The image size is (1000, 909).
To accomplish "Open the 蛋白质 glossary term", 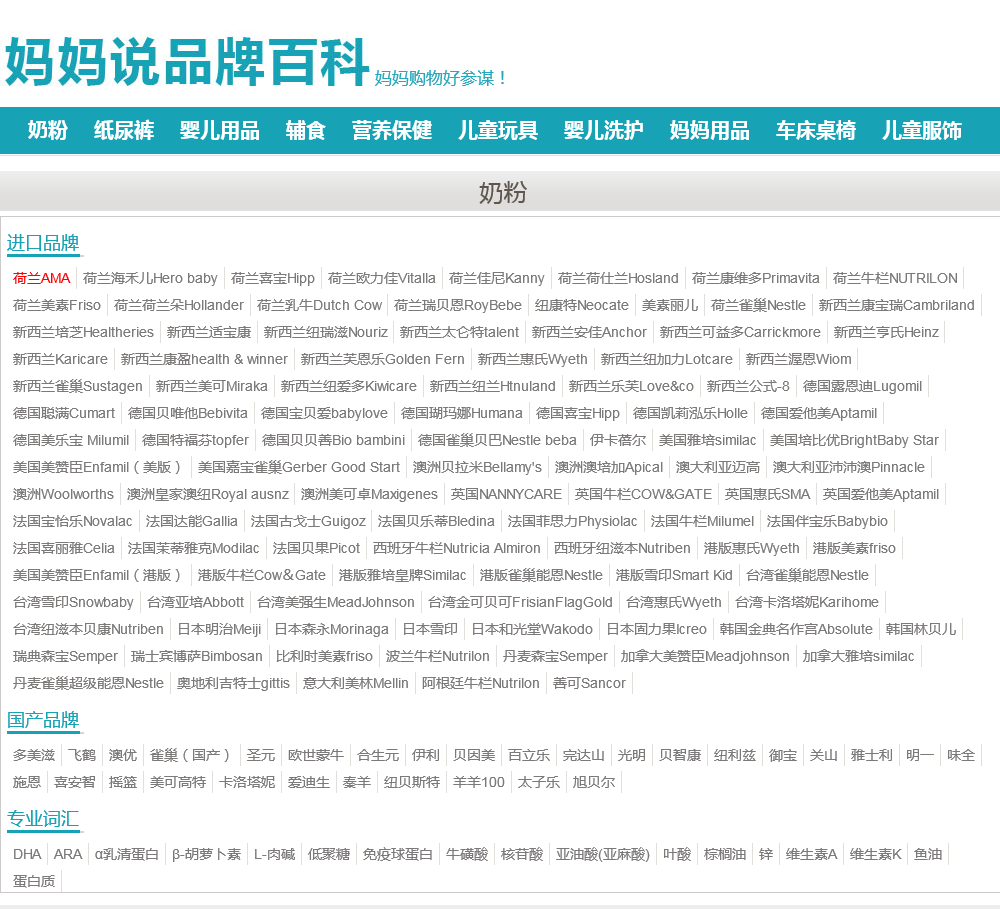I will click(34, 881).
